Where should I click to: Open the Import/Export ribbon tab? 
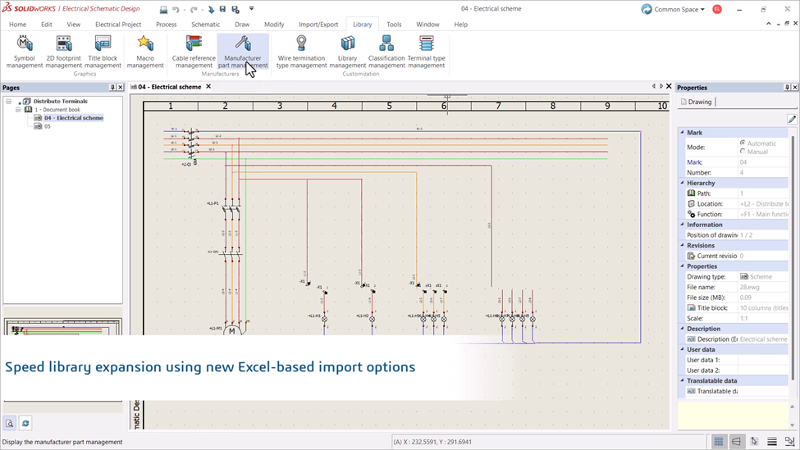[318, 24]
